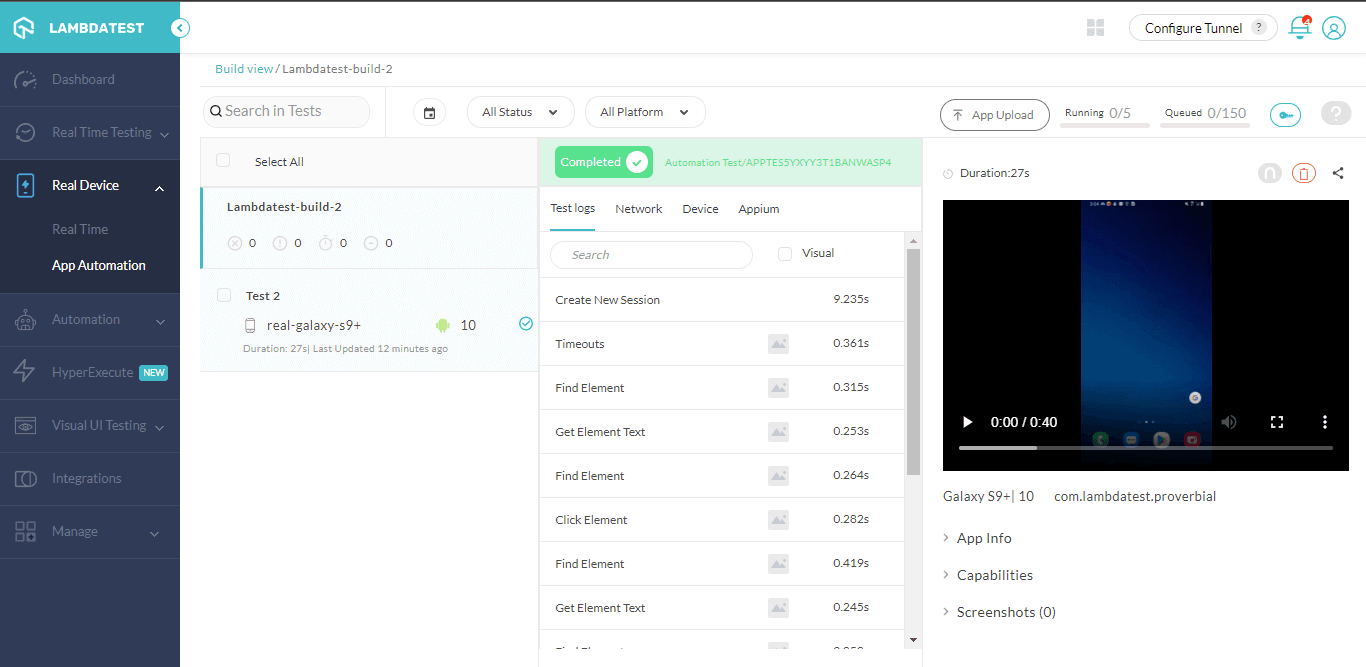Share the test session via share icon
Image resolution: width=1366 pixels, height=667 pixels.
tap(1338, 172)
